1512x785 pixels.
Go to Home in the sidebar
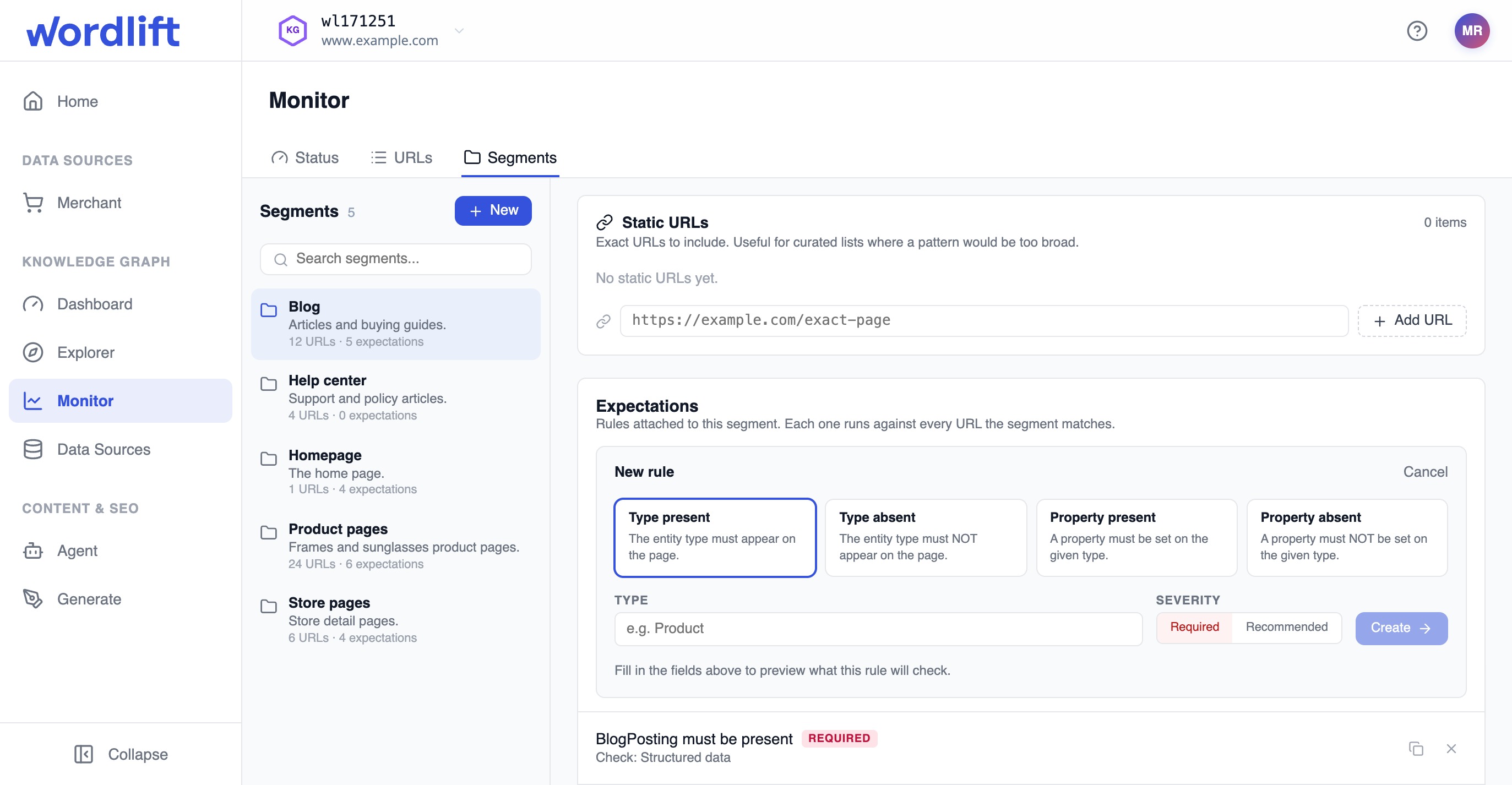click(121, 101)
